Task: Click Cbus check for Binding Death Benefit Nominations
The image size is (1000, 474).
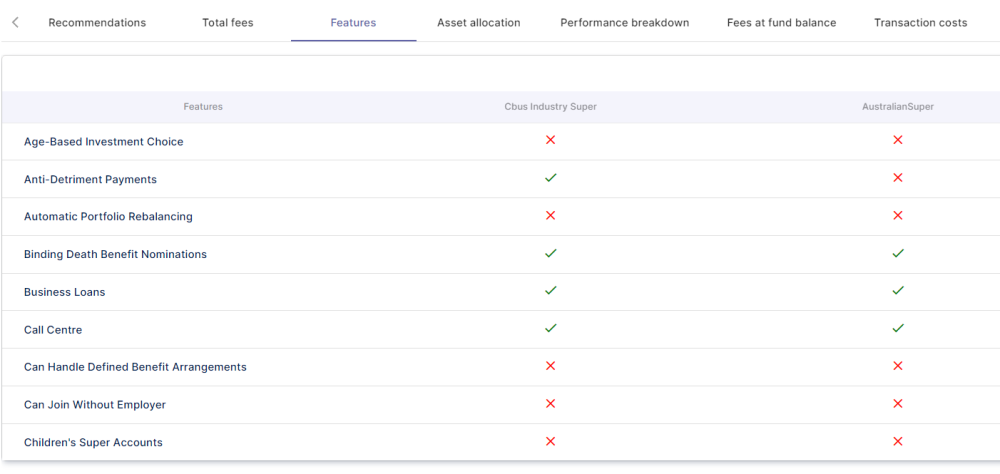Action: tap(550, 253)
